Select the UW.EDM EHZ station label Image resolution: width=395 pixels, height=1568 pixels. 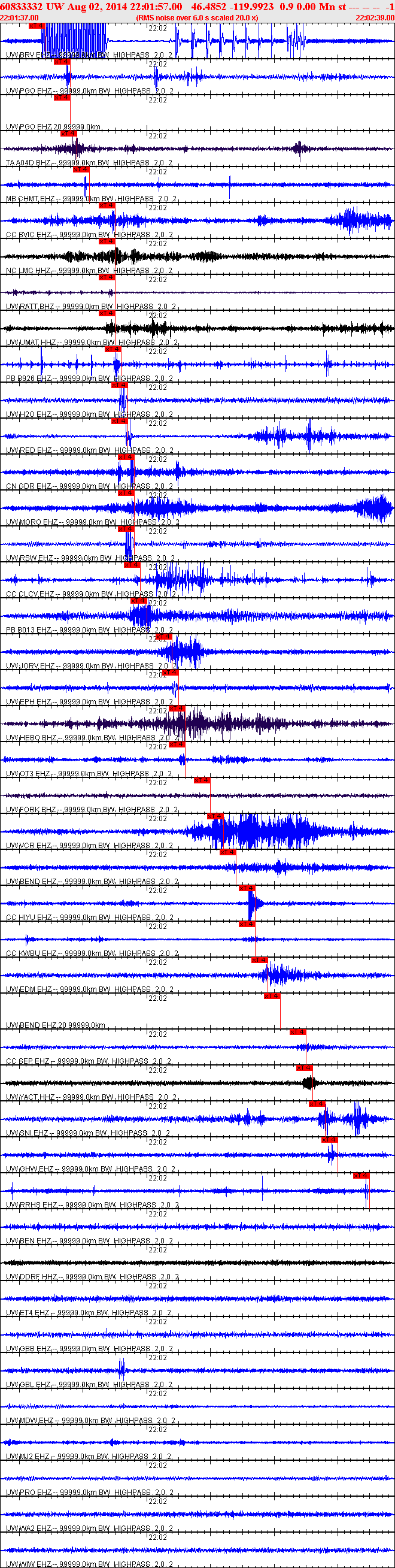89,988
